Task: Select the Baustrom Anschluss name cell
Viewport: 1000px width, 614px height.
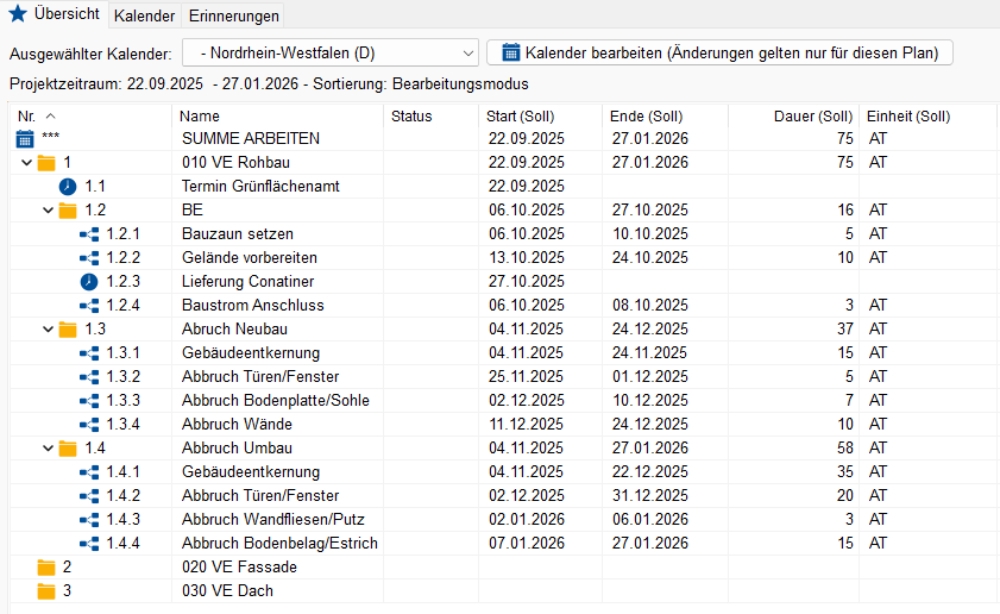Action: [277, 305]
